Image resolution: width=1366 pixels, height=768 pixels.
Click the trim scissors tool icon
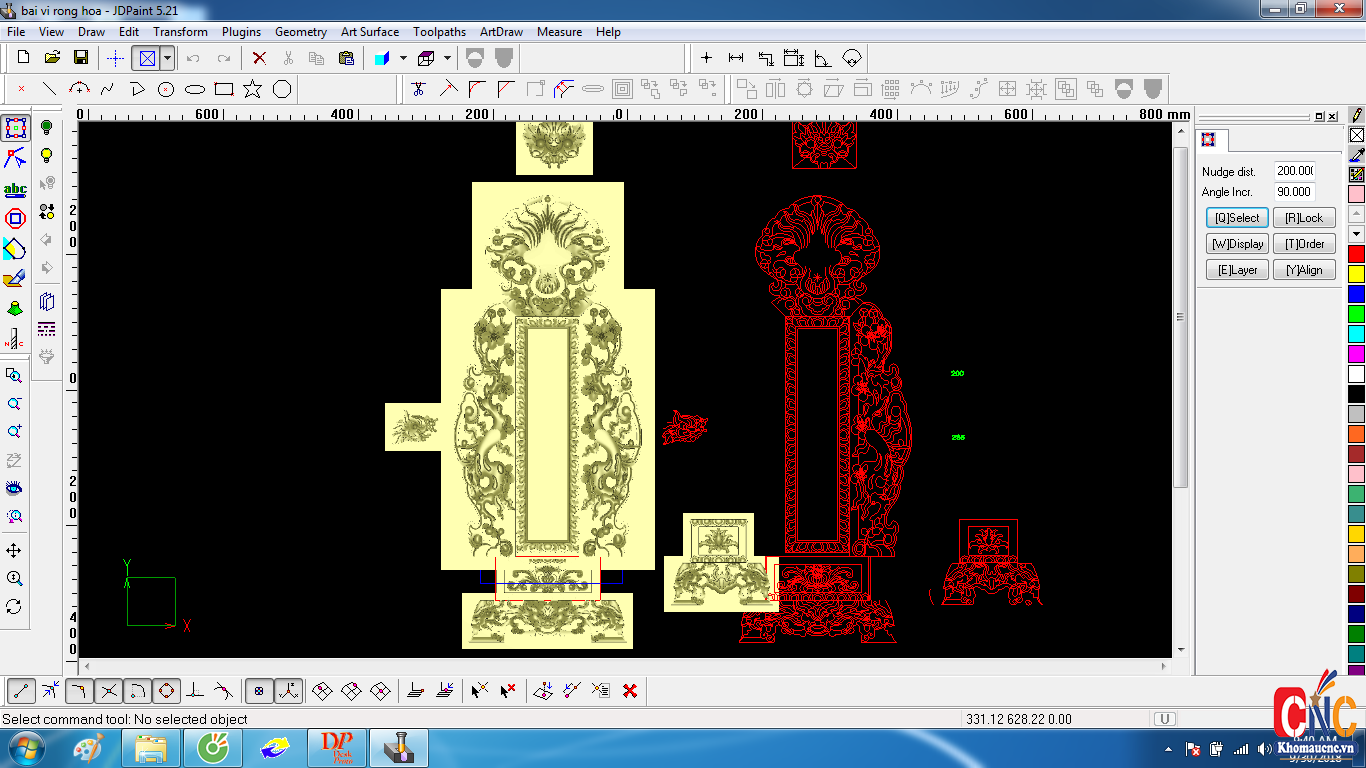coord(419,89)
